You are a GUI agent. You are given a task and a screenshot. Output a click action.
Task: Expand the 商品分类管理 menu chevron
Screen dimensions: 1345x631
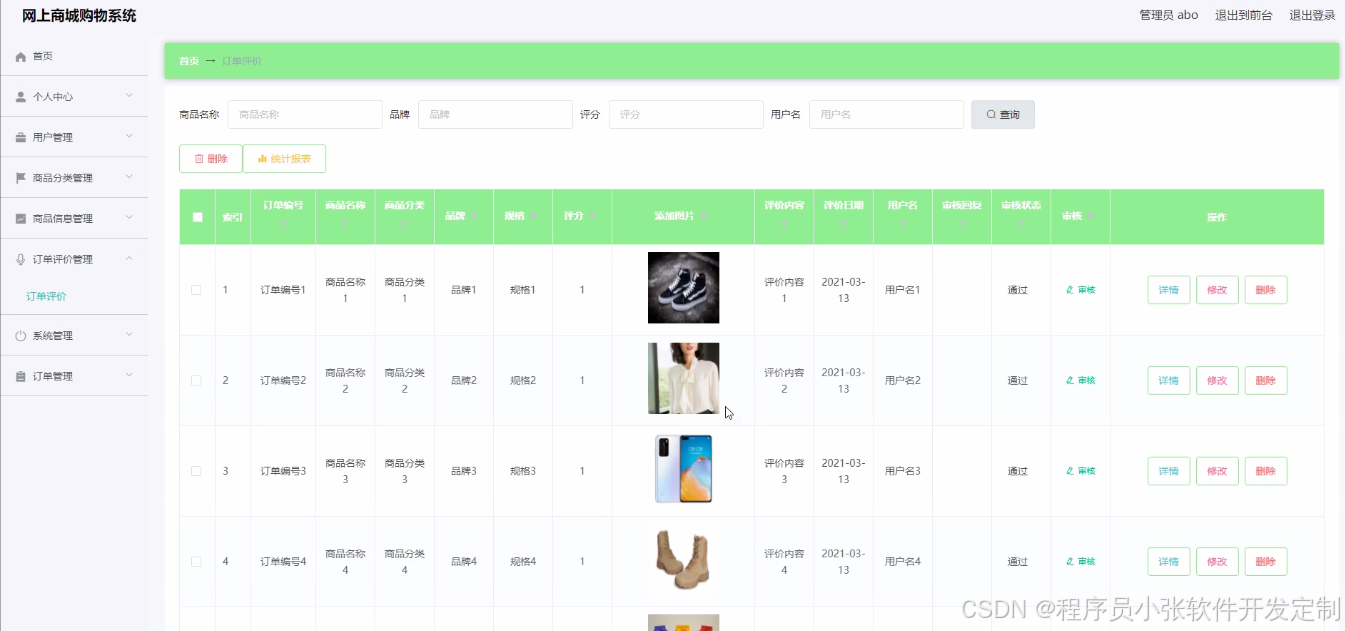(129, 177)
